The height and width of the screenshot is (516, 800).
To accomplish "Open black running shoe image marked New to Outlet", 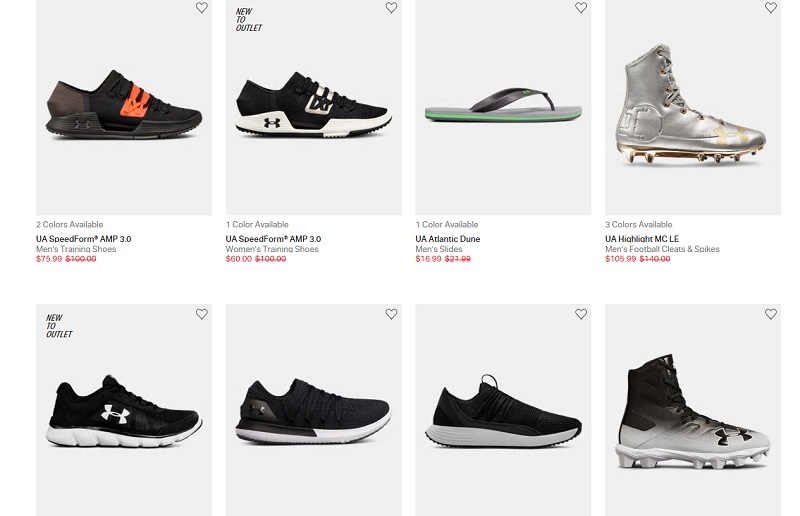I will click(124, 410).
